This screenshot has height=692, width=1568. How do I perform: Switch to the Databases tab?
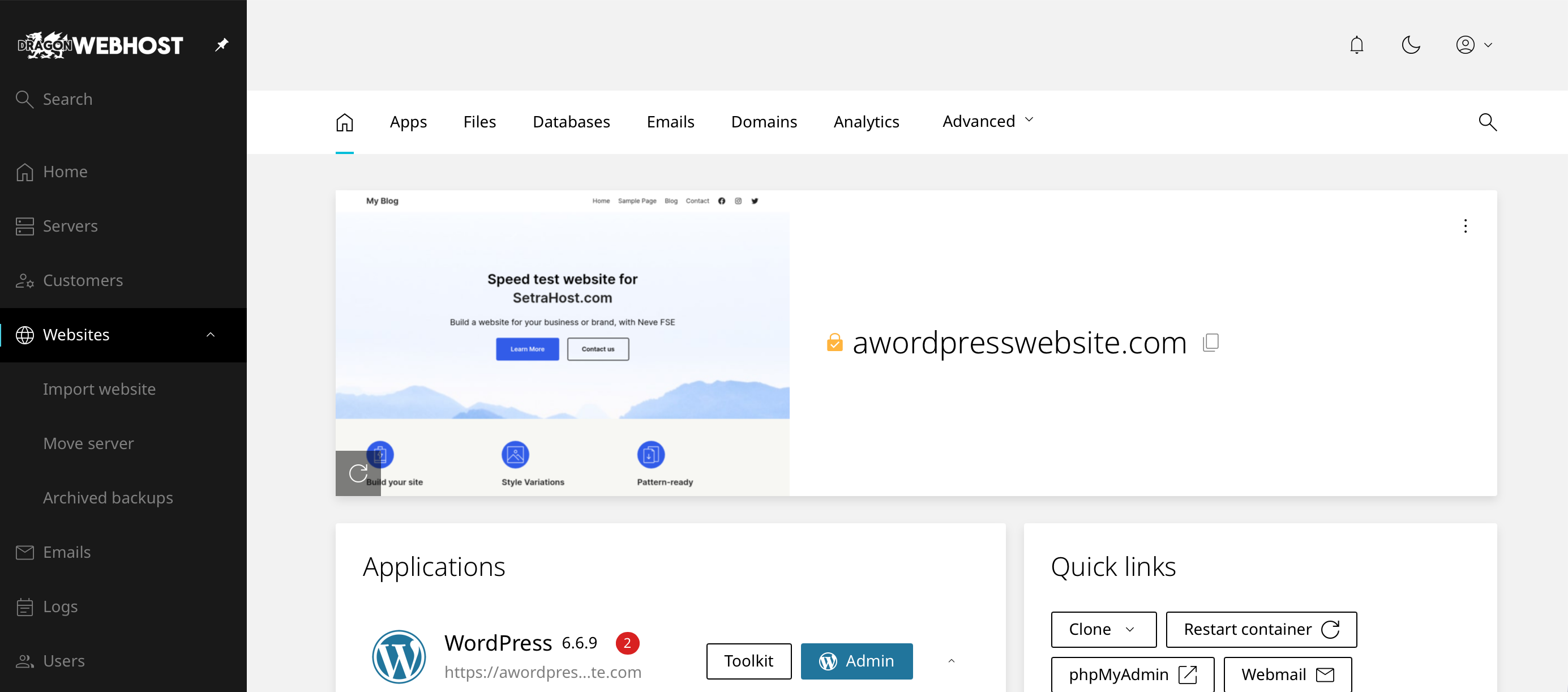571,122
